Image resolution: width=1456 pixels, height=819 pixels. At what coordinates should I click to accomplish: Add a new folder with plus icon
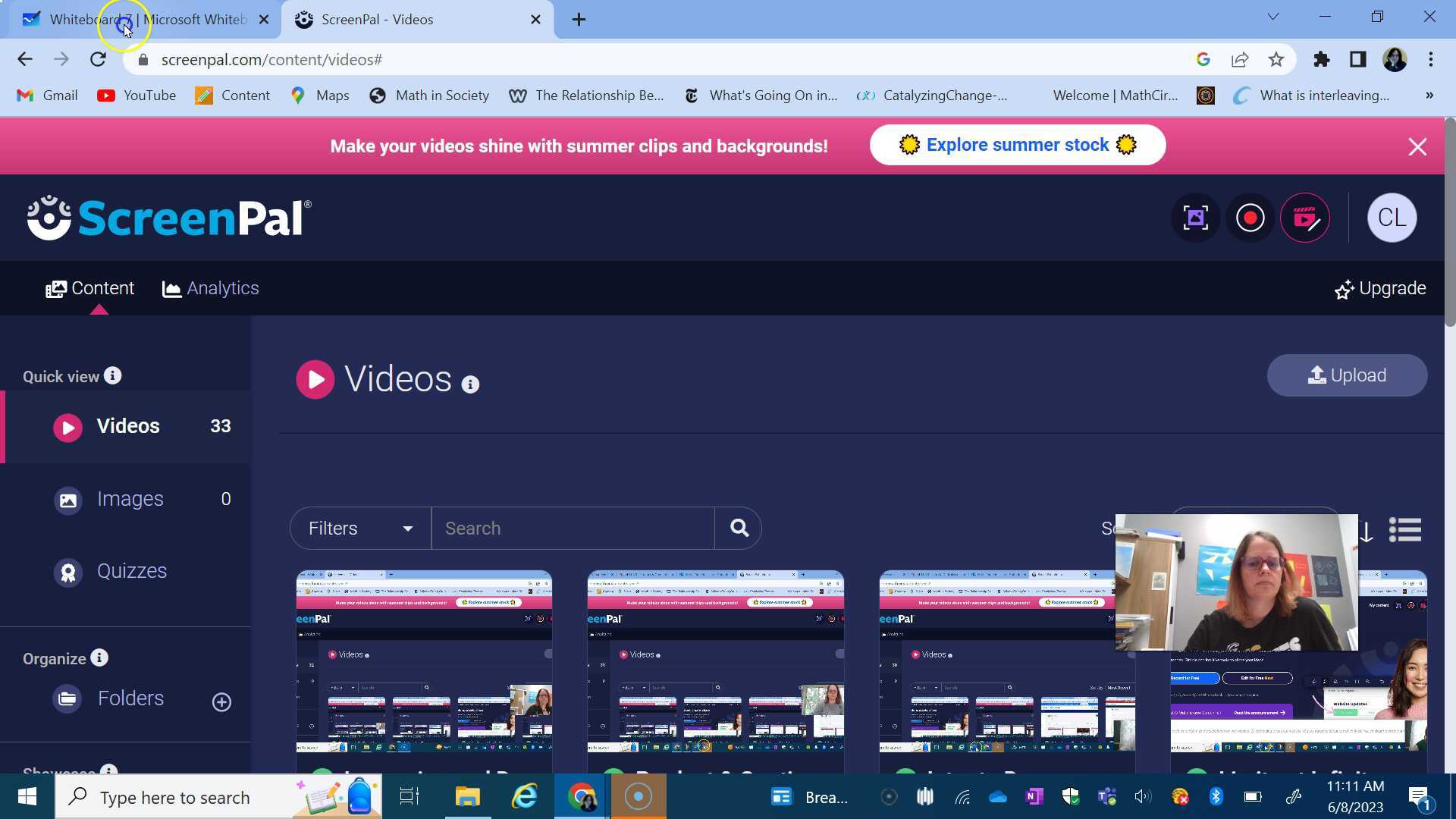coord(221,702)
